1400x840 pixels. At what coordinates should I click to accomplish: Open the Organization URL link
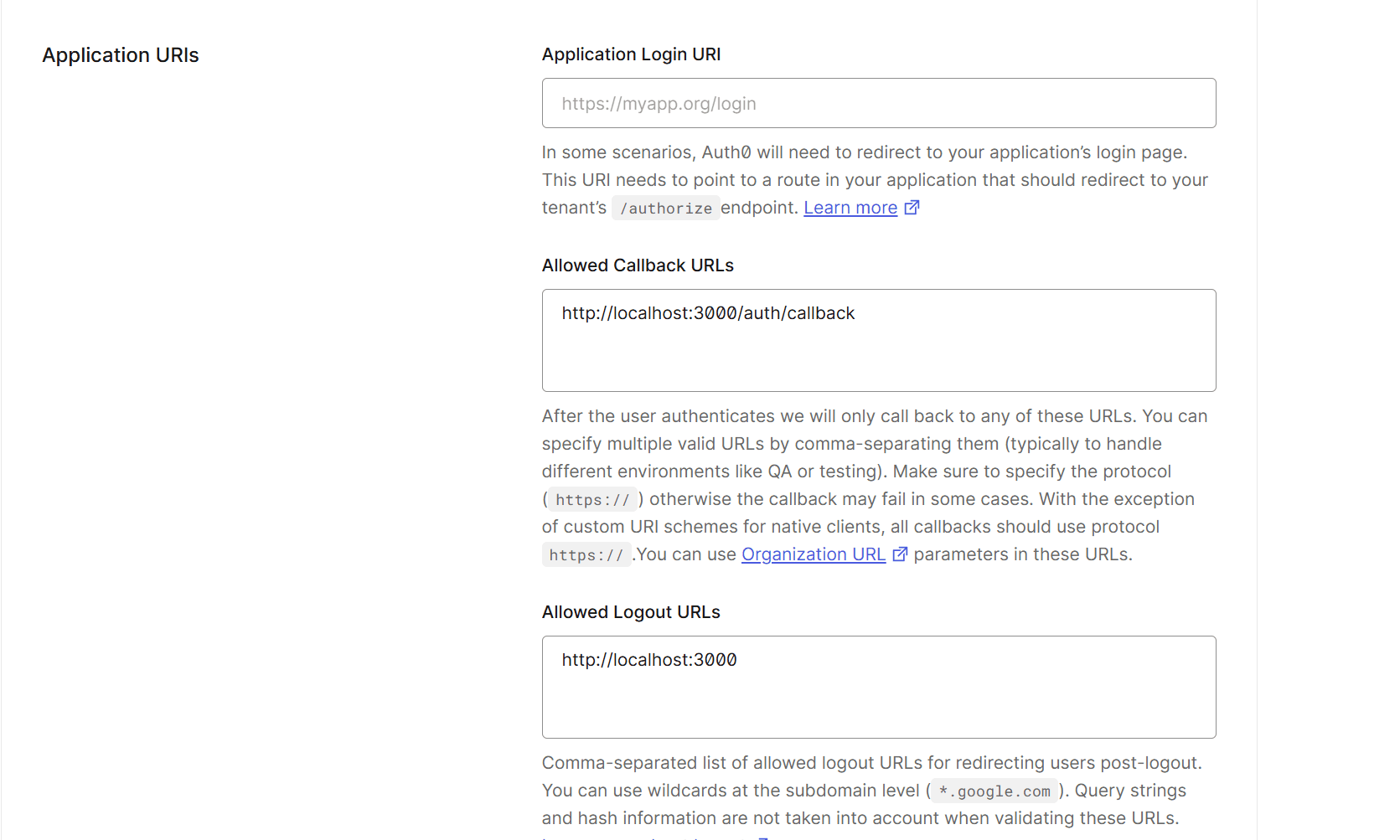point(813,554)
